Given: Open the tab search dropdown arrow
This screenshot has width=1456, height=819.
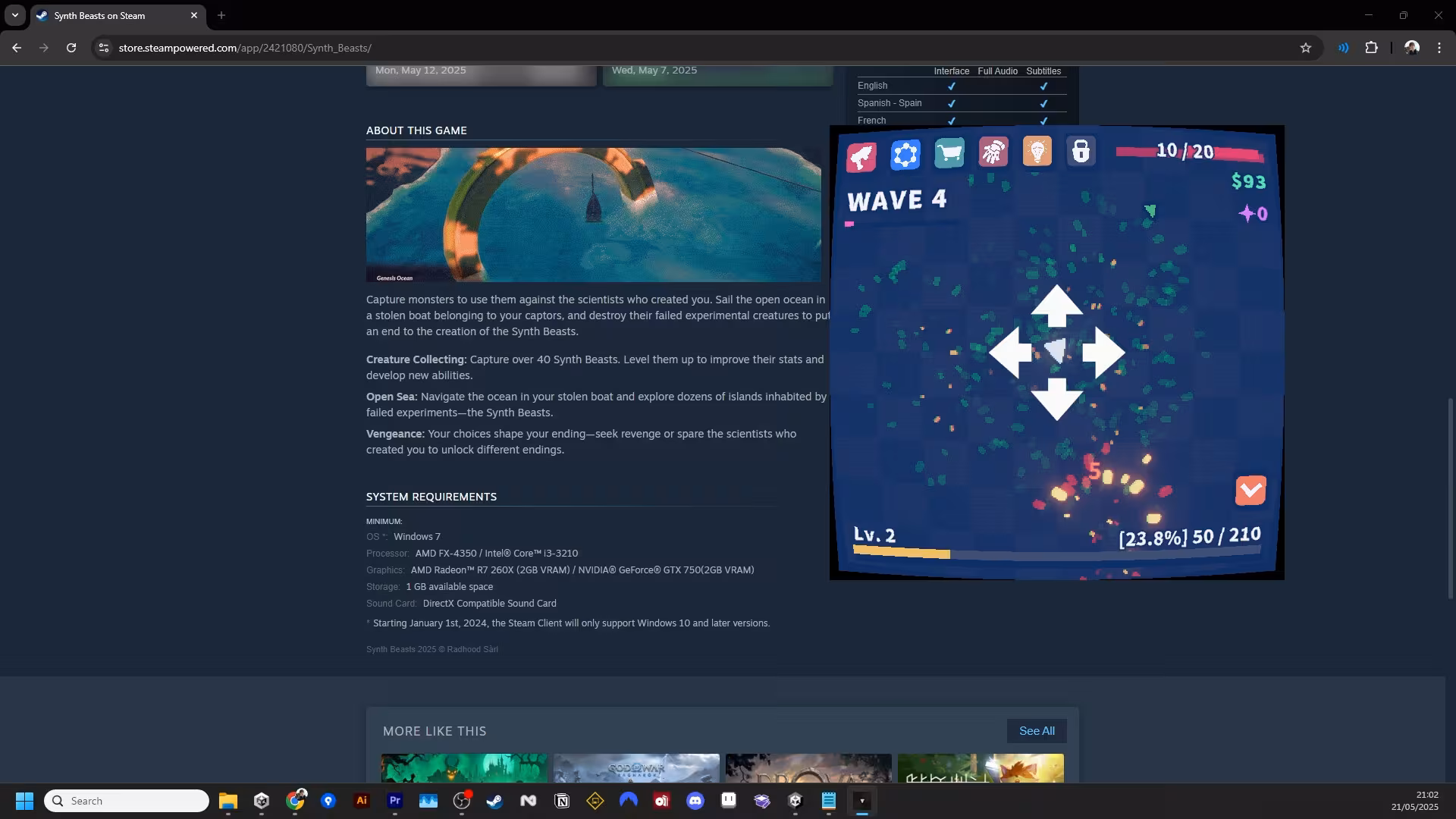Looking at the screenshot, I should coord(14,15).
